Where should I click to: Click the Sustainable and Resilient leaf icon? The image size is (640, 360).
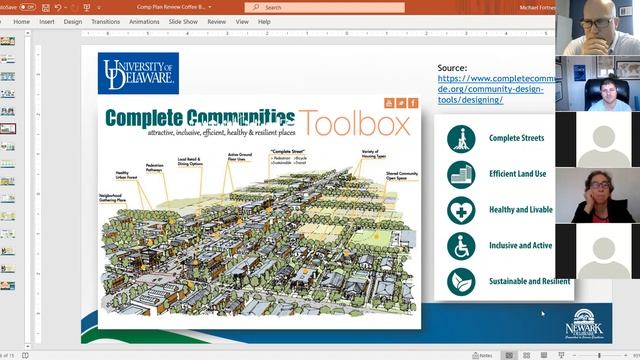pyautogui.click(x=461, y=282)
